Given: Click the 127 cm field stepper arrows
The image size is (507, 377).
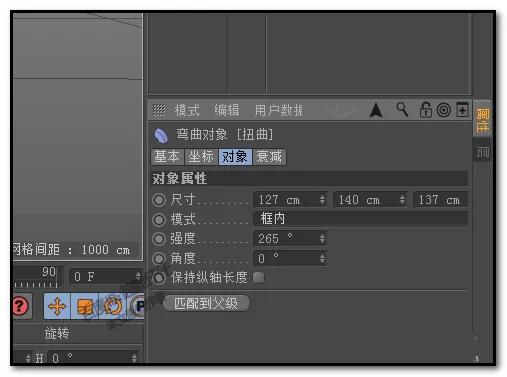Looking at the screenshot, I should click(x=322, y=200).
